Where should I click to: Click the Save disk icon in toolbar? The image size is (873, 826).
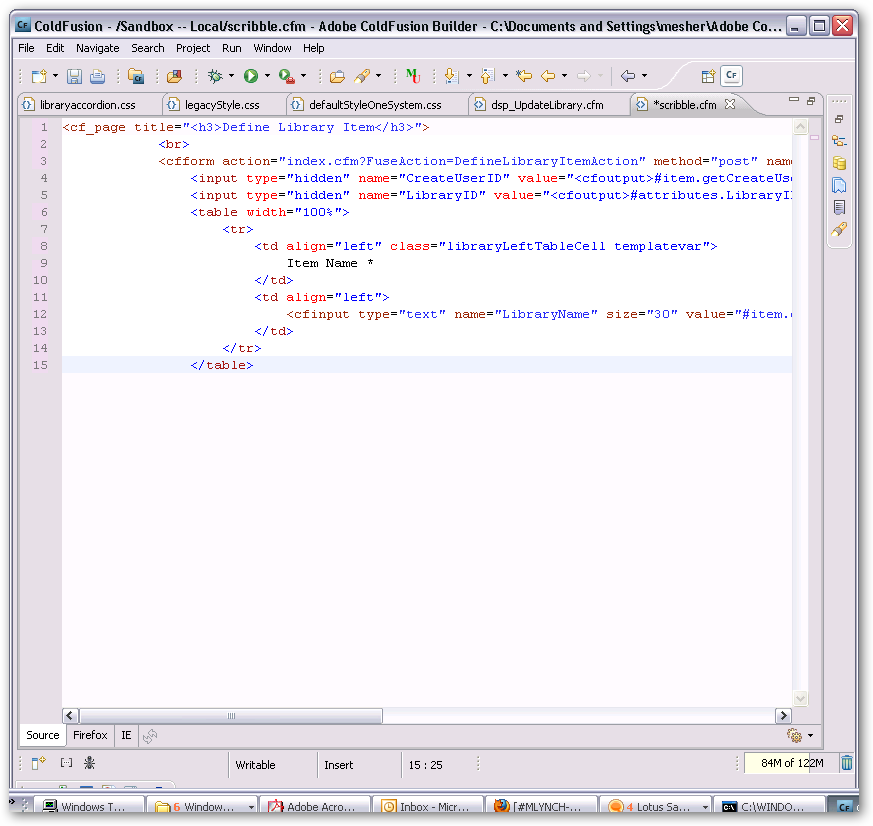click(x=74, y=76)
